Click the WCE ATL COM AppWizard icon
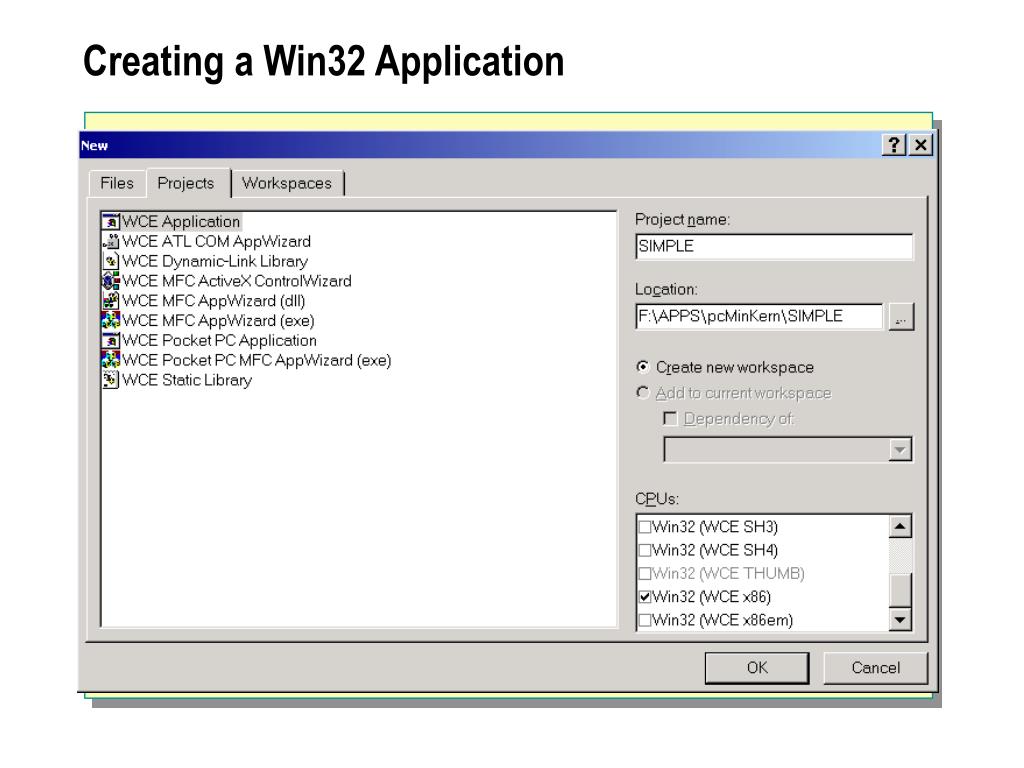 (x=111, y=242)
